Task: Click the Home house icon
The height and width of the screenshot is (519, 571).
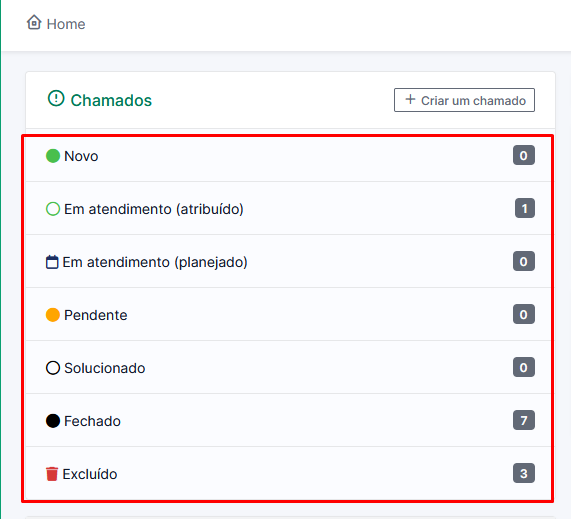Action: click(34, 23)
